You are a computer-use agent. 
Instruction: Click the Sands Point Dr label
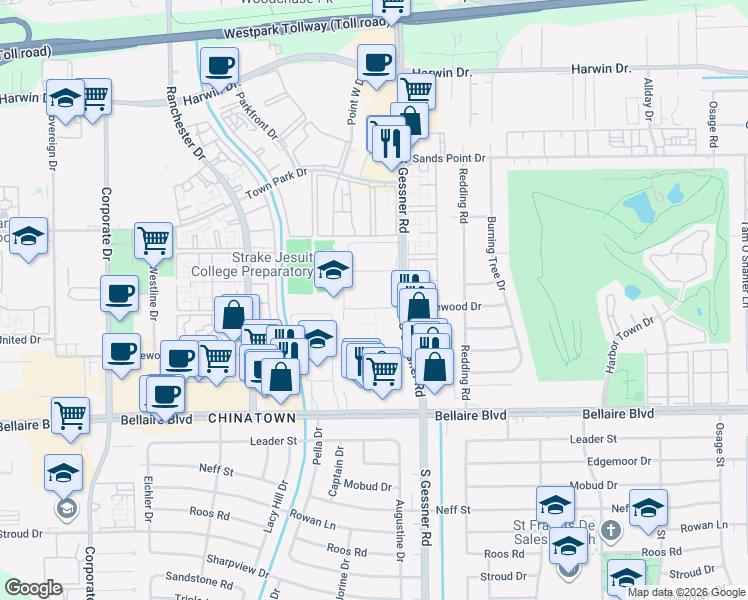[448, 158]
